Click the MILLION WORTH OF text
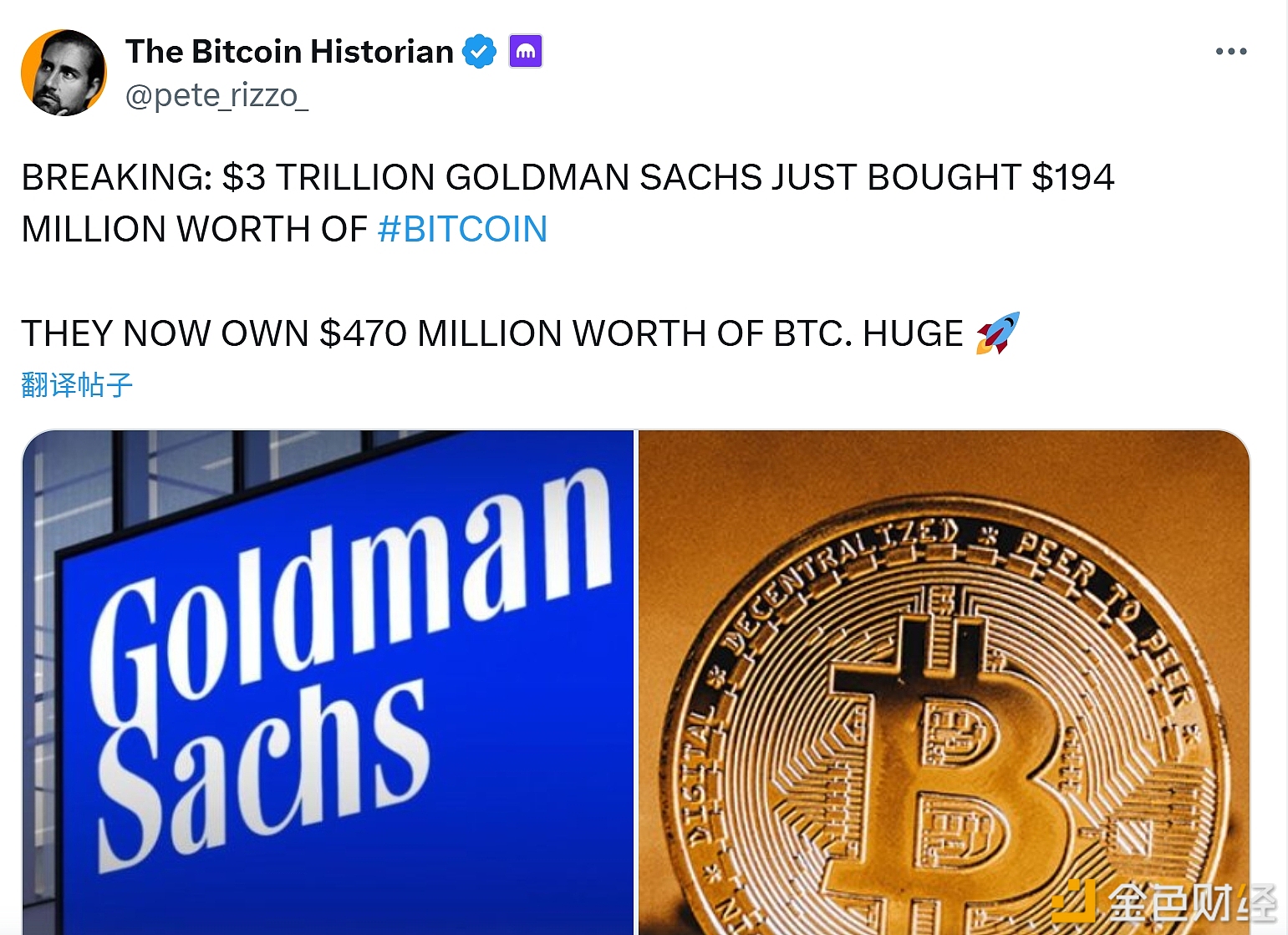The image size is (1288, 935). 194,229
